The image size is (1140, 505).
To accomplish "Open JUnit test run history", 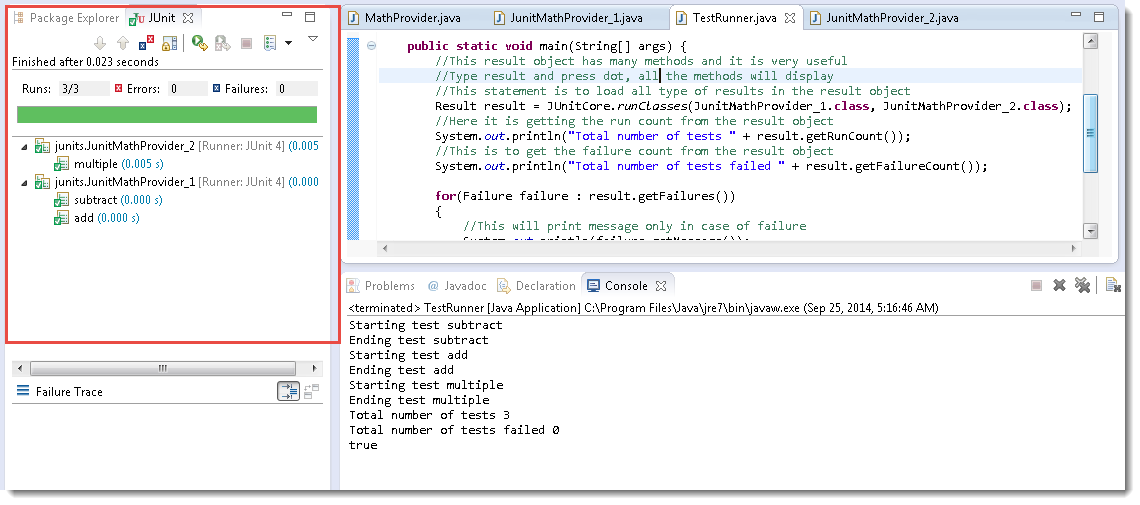I will (x=270, y=44).
